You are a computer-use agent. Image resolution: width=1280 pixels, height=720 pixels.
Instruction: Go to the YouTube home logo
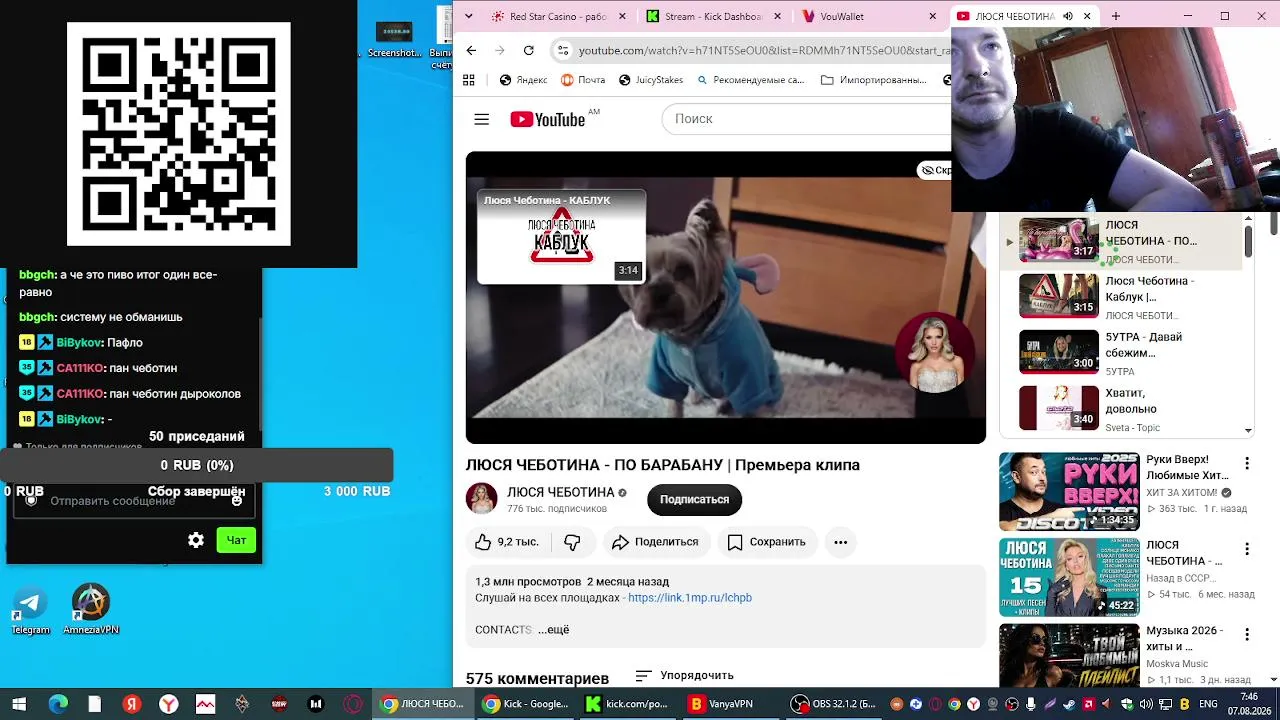(547, 120)
